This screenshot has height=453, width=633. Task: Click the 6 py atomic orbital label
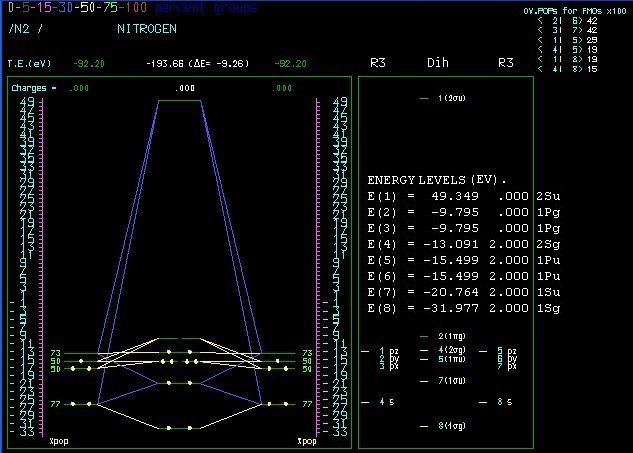point(507,359)
